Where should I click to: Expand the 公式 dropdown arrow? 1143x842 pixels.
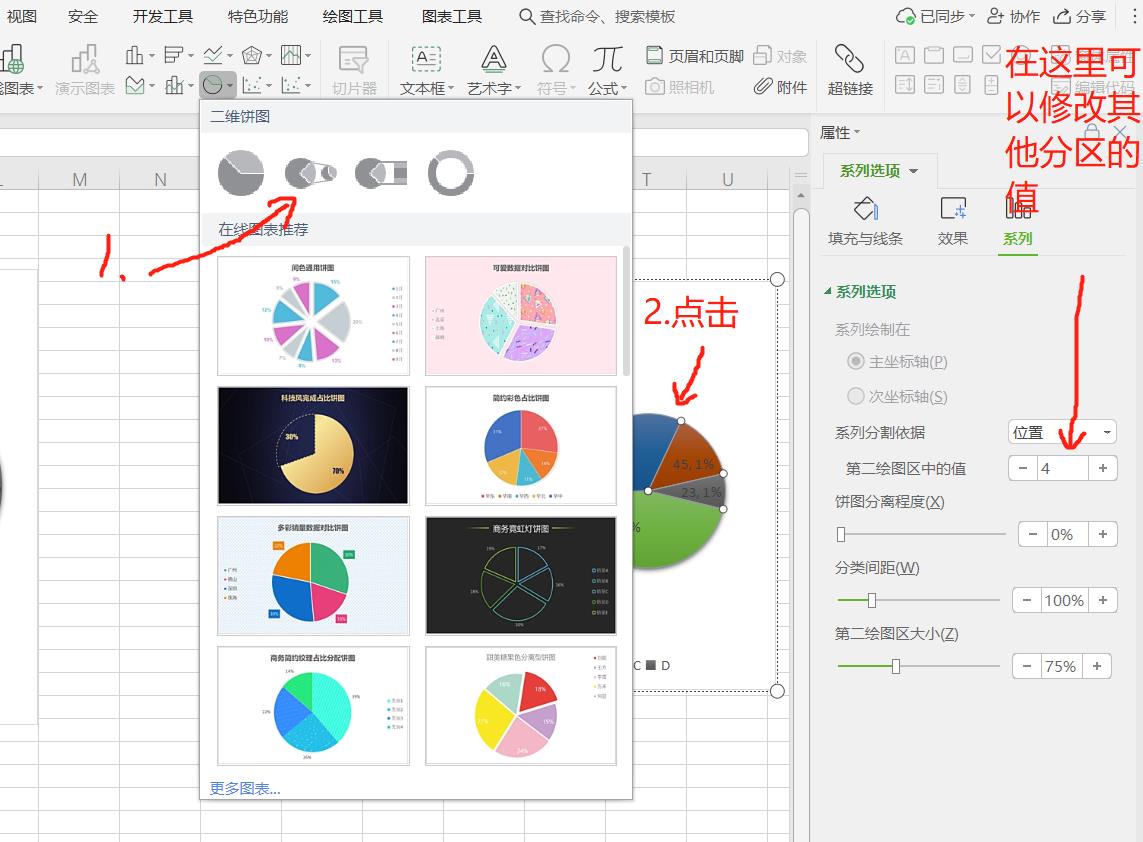pos(624,89)
